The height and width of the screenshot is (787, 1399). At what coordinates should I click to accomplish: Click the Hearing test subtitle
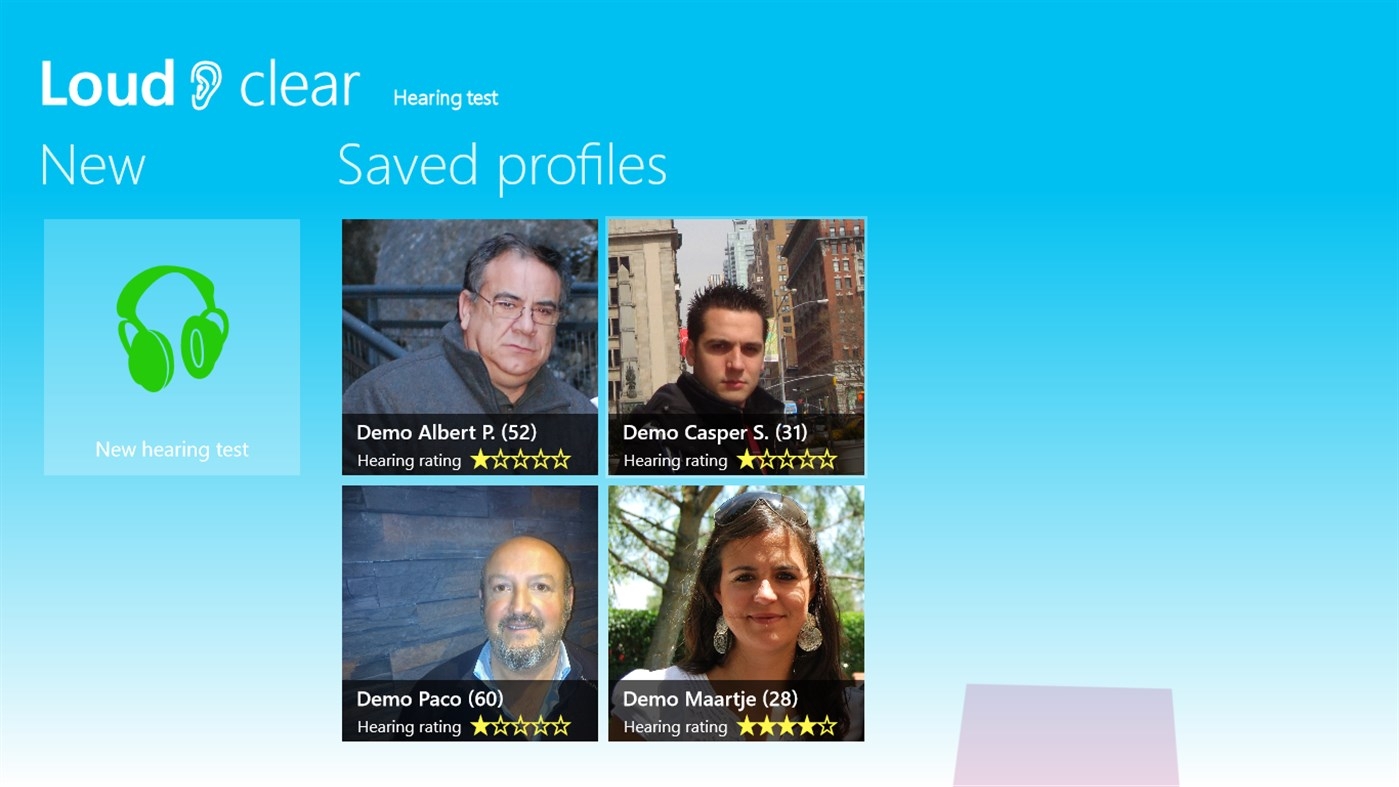445,98
